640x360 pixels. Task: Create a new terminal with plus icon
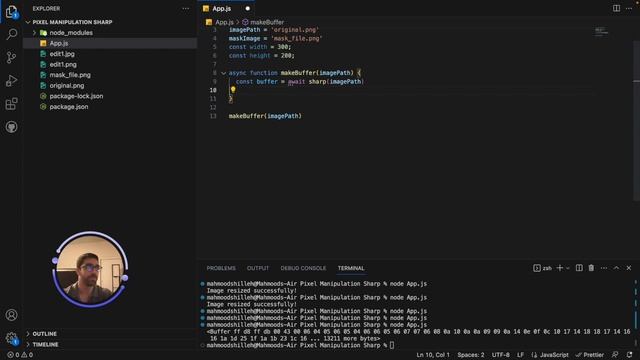(x=560, y=268)
